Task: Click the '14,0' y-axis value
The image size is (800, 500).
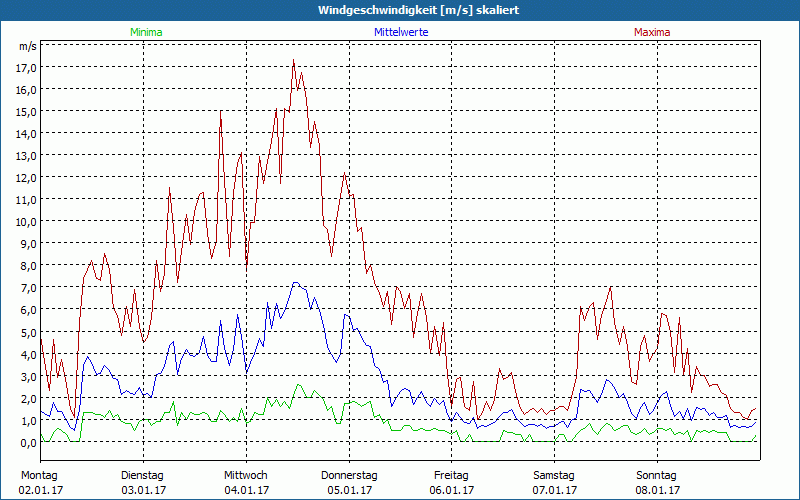Action: click(x=27, y=134)
